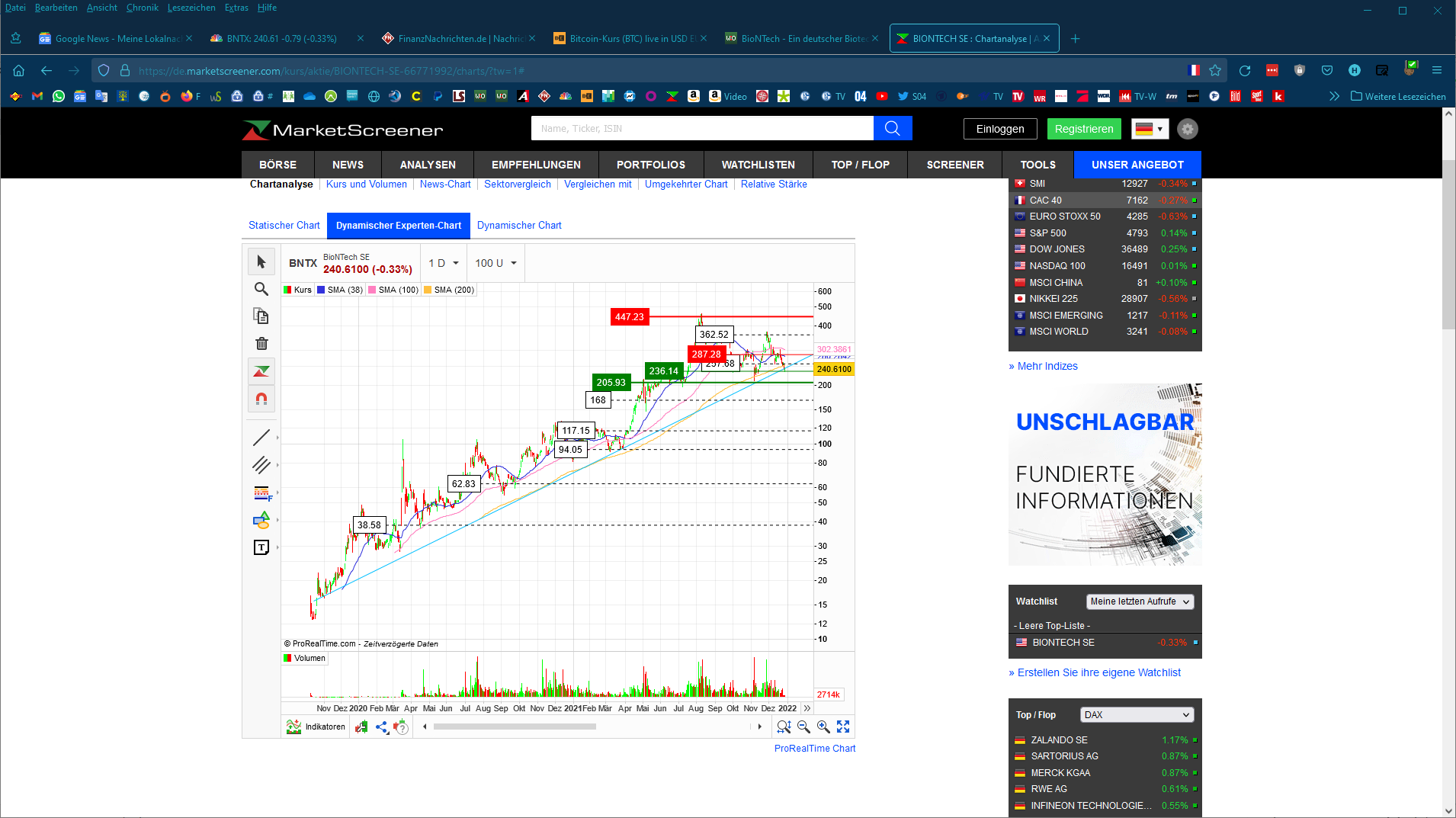Click the Registrieren button

point(1084,128)
